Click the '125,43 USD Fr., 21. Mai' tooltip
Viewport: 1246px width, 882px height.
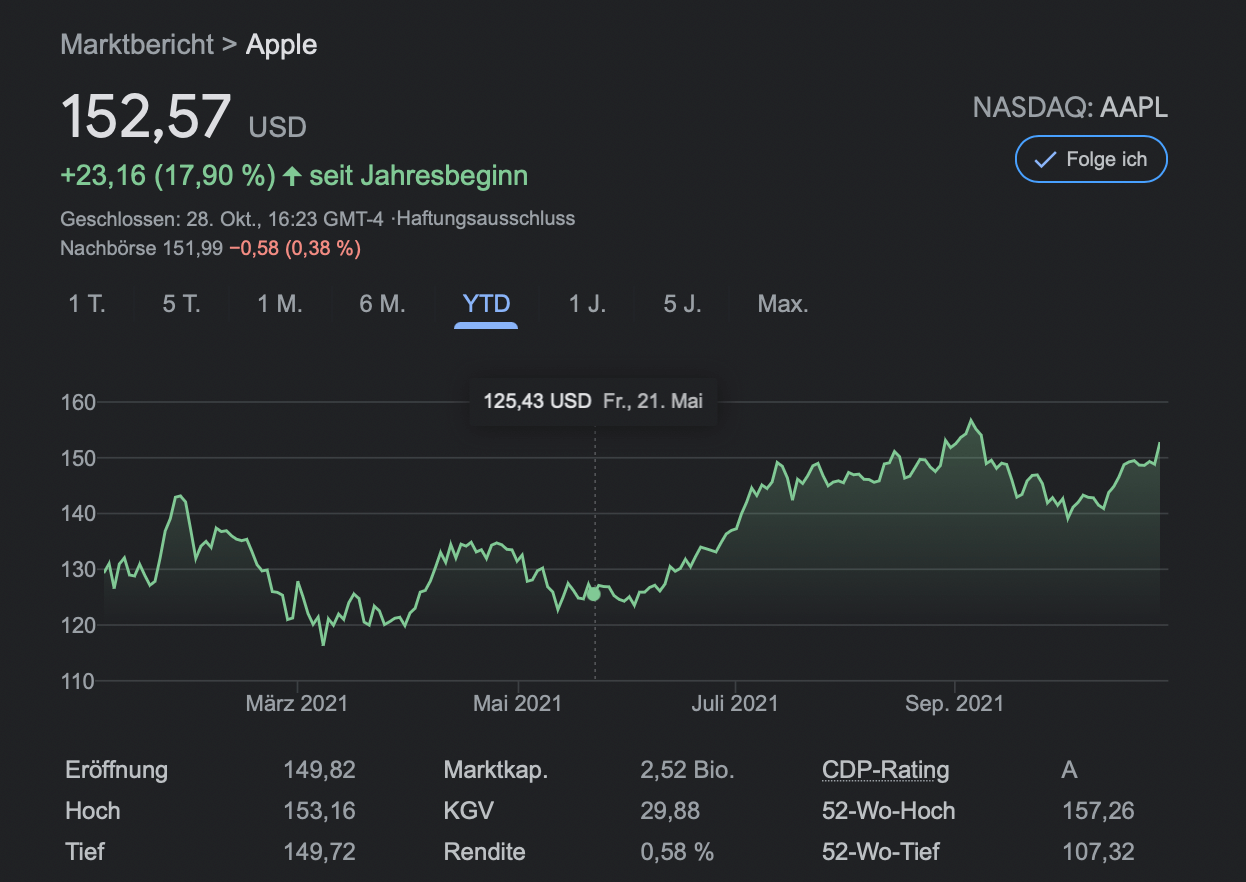pyautogui.click(x=594, y=401)
